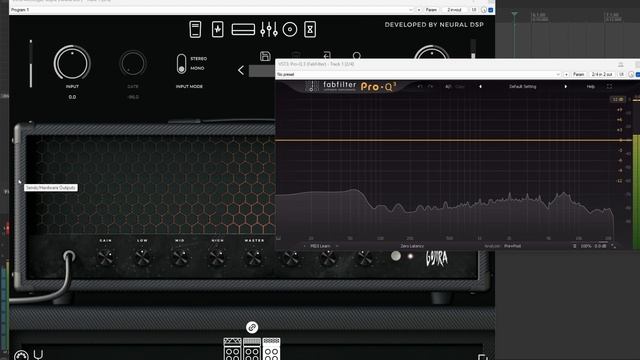Adjust the amp MASTER knob

(254, 257)
